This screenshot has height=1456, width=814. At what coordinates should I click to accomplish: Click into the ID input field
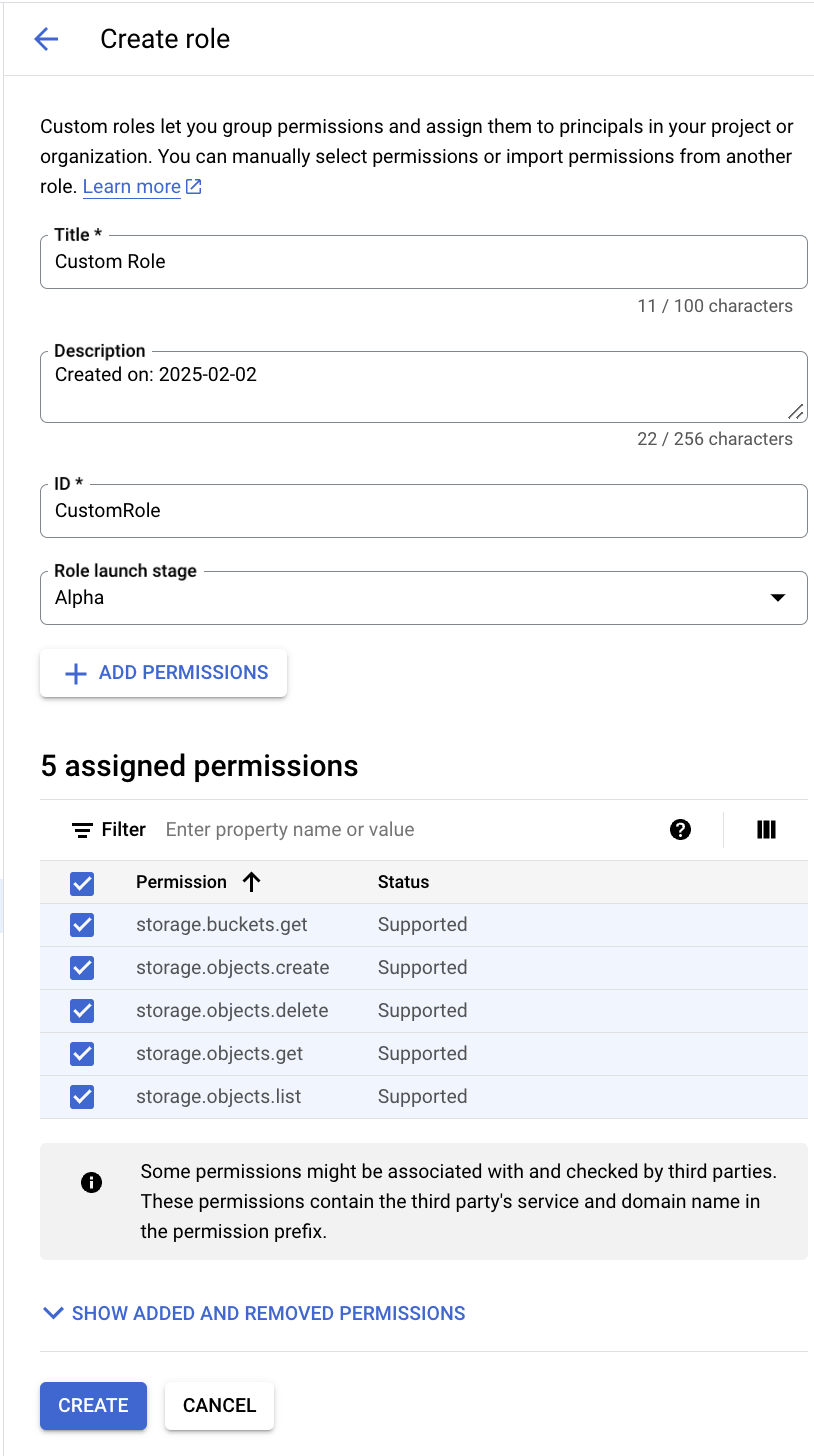coord(423,511)
